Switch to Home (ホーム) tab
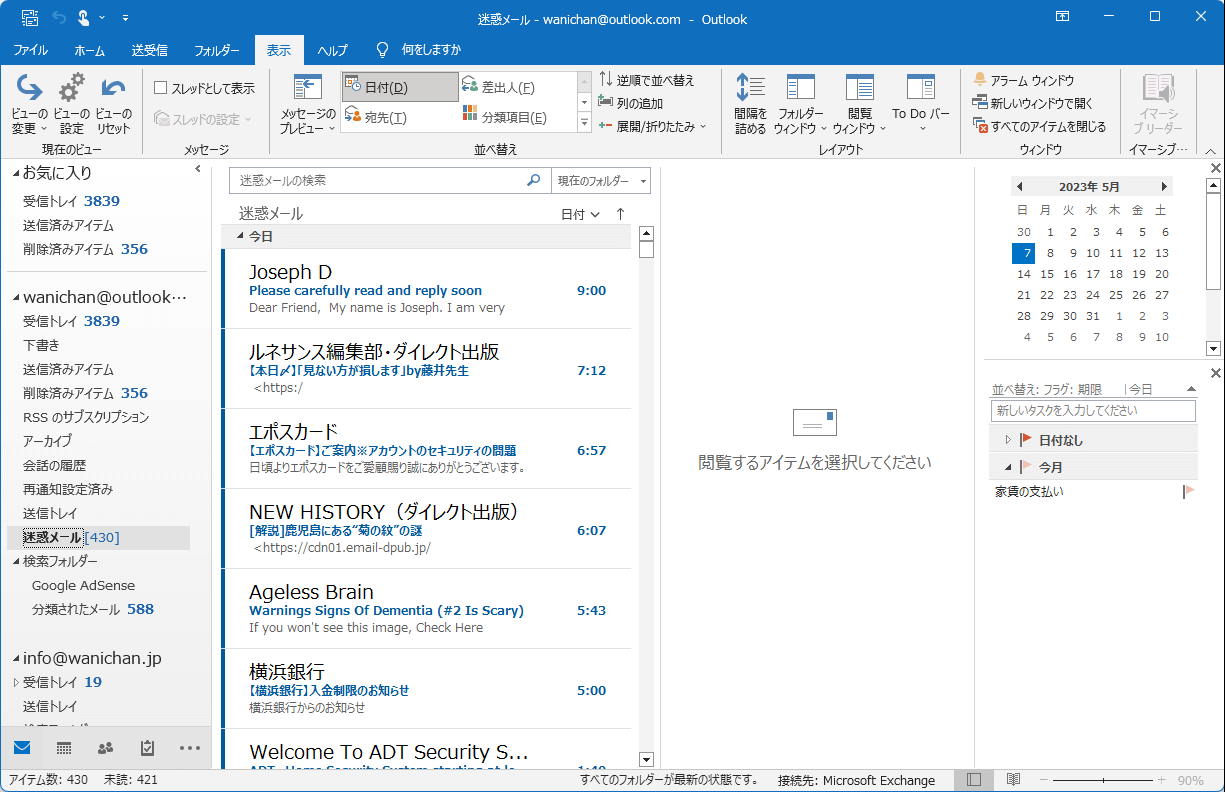The image size is (1225, 792). pyautogui.click(x=89, y=50)
